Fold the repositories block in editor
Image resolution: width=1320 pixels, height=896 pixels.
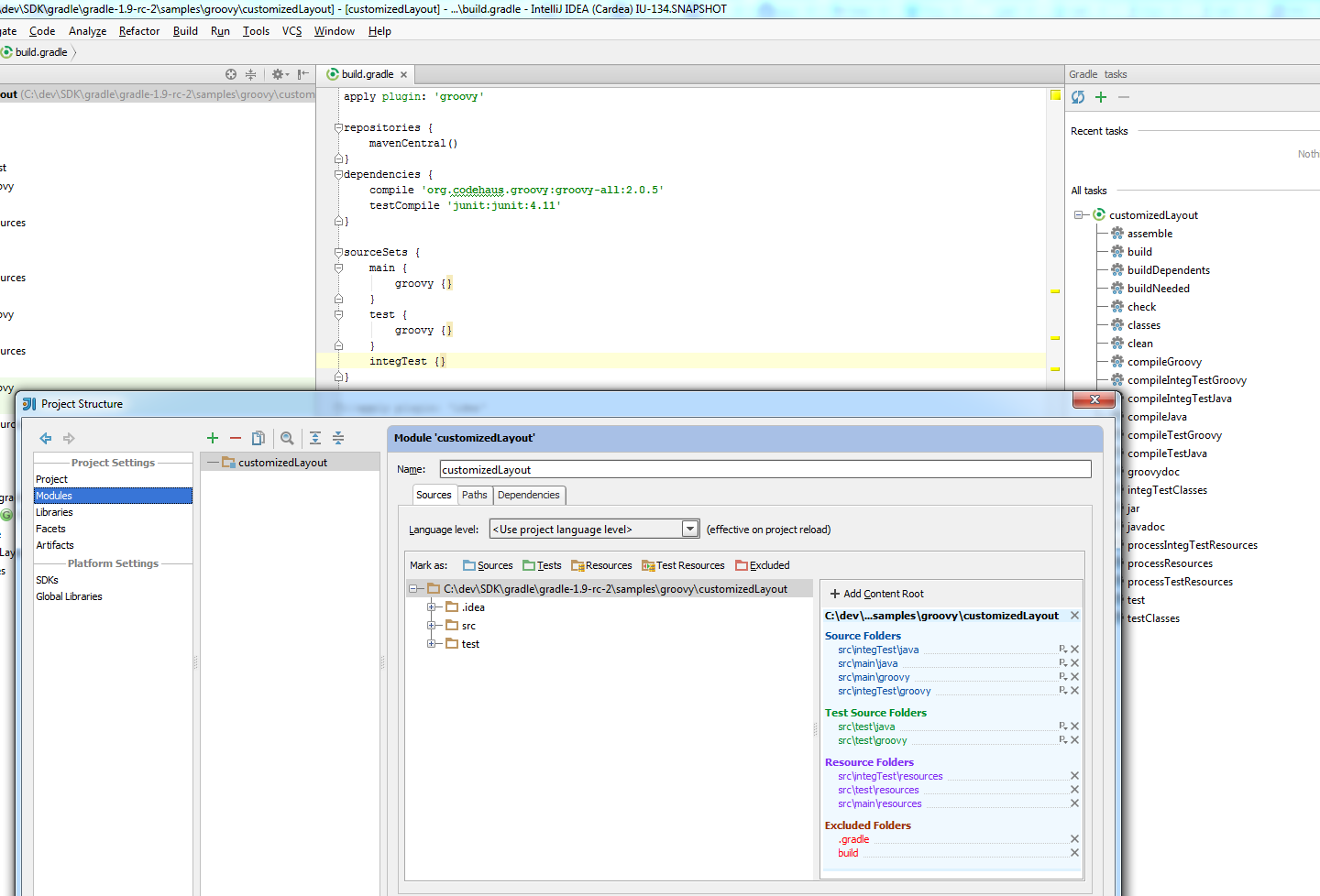[338, 128]
